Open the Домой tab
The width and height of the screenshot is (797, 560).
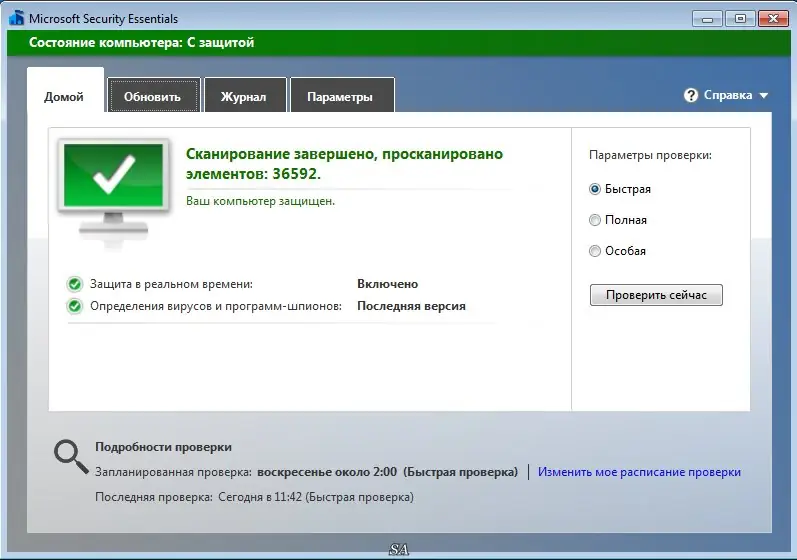coord(65,90)
